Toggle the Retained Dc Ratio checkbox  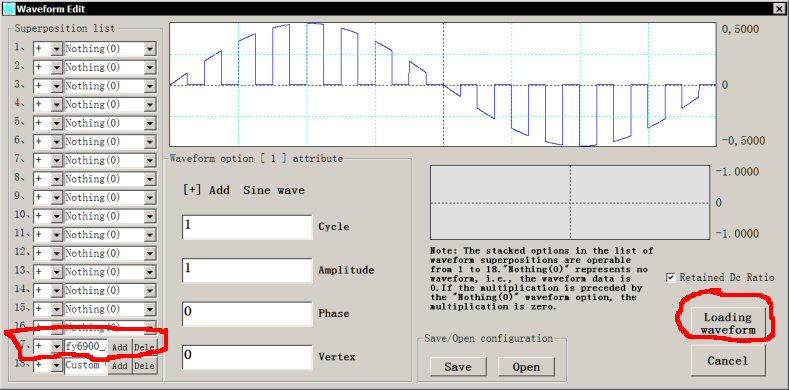671,278
